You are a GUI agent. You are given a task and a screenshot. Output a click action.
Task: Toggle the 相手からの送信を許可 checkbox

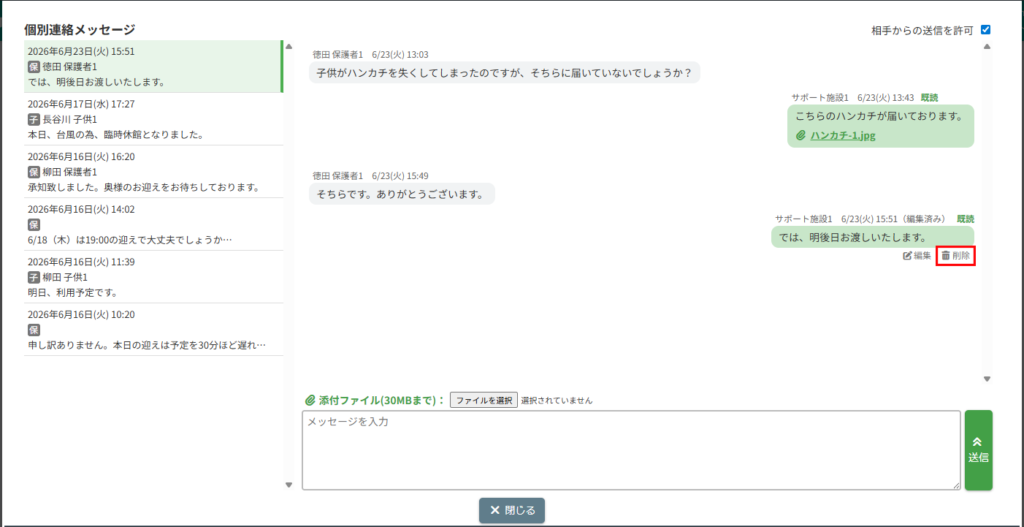(x=985, y=29)
